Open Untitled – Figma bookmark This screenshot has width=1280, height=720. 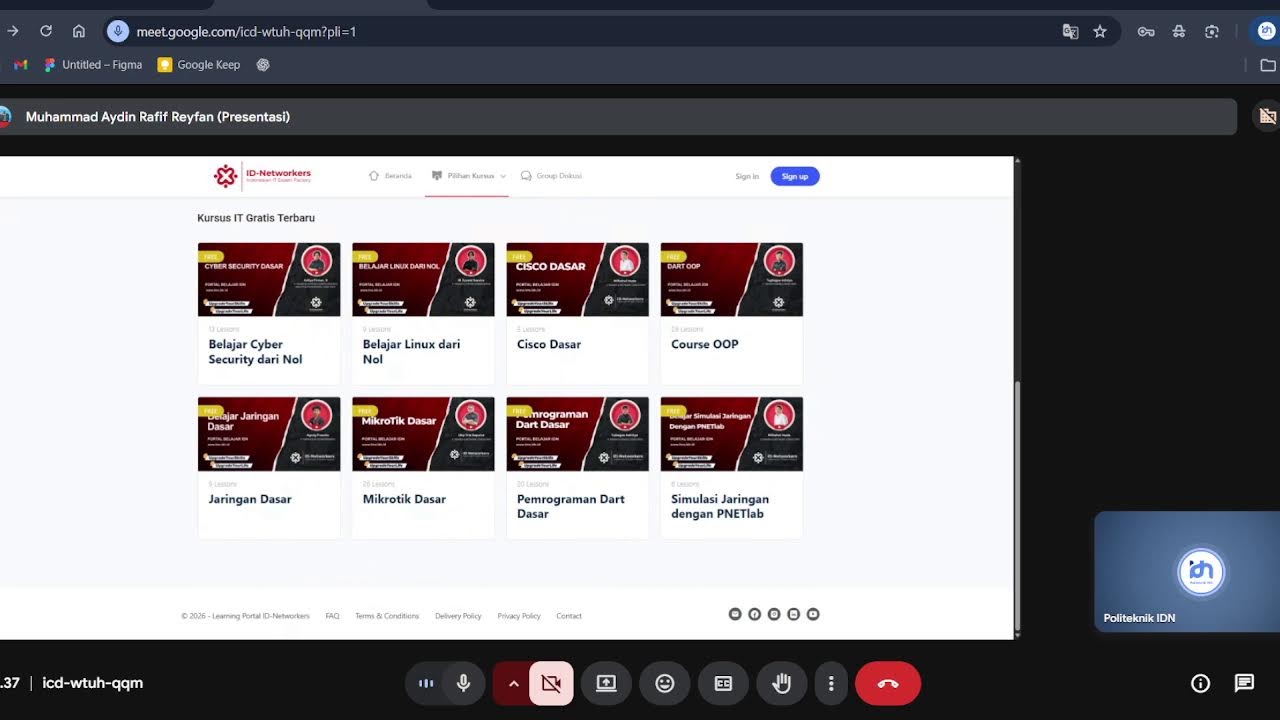93,65
